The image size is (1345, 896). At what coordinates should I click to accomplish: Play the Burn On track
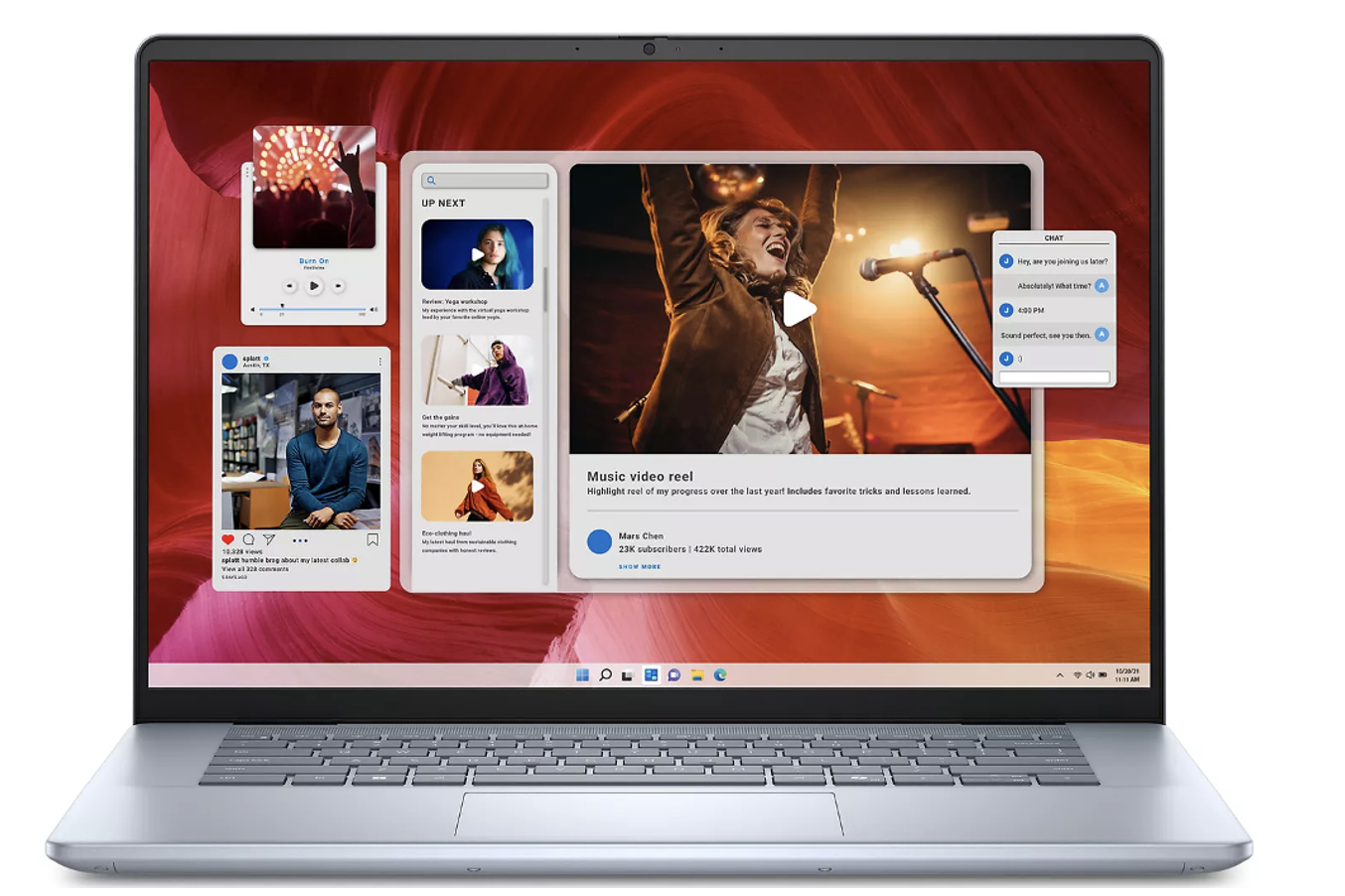314,286
